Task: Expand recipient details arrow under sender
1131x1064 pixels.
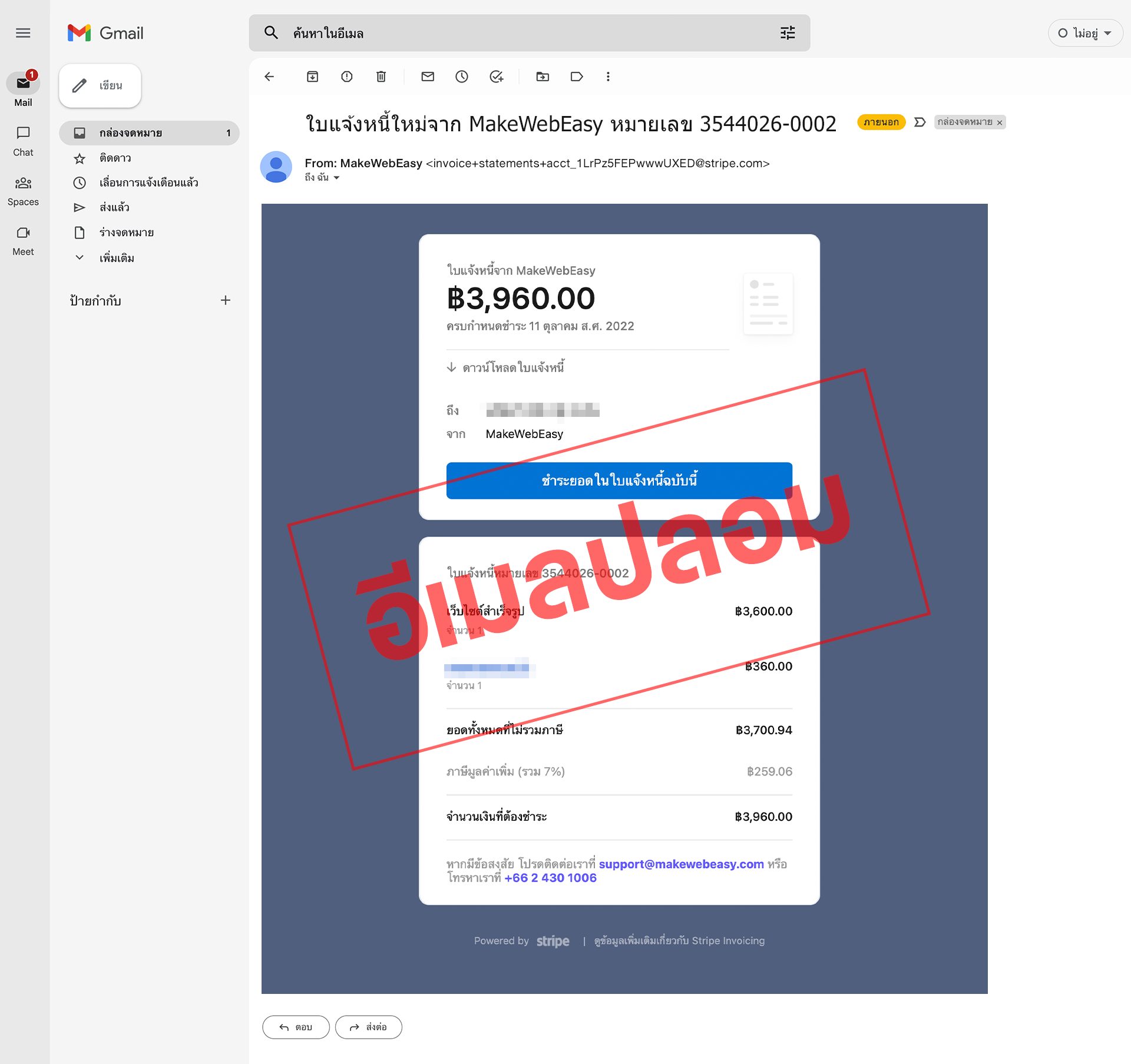Action: [x=336, y=178]
